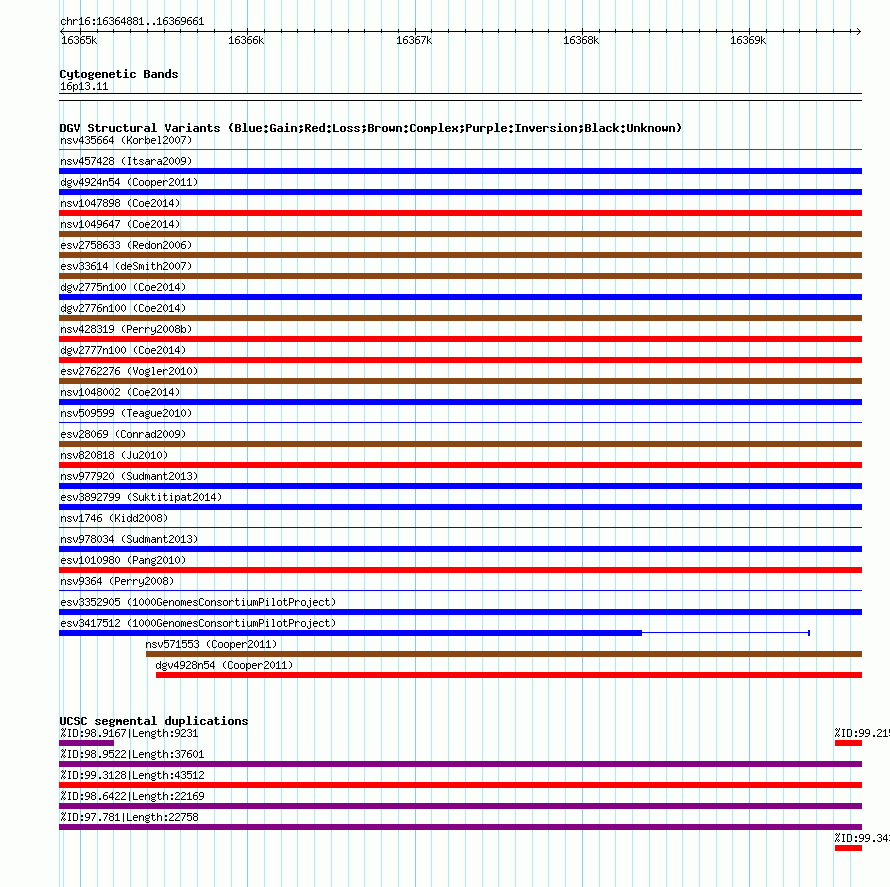Click the red bar under dgv4928n54

point(509,675)
